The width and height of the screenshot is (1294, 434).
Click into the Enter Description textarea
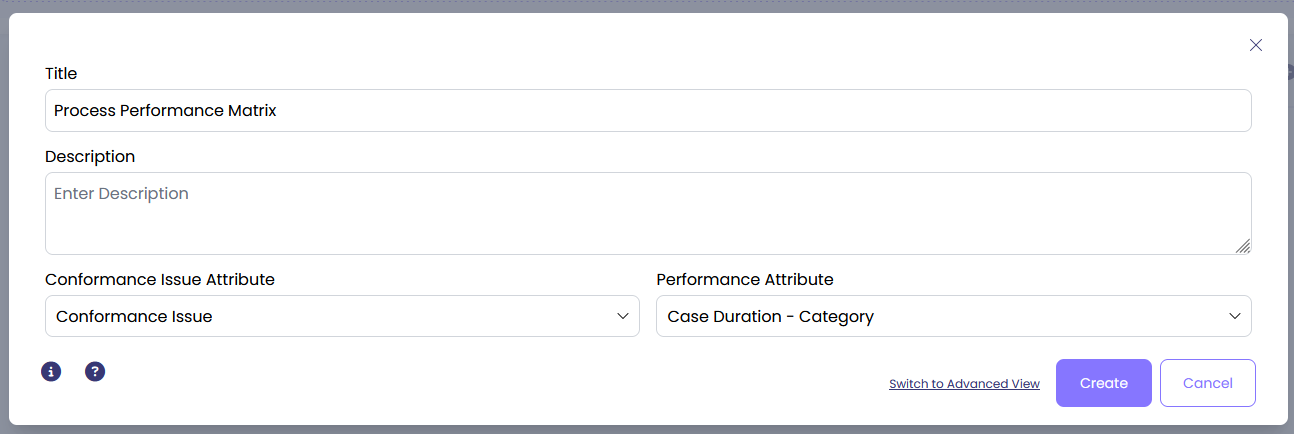tap(648, 214)
